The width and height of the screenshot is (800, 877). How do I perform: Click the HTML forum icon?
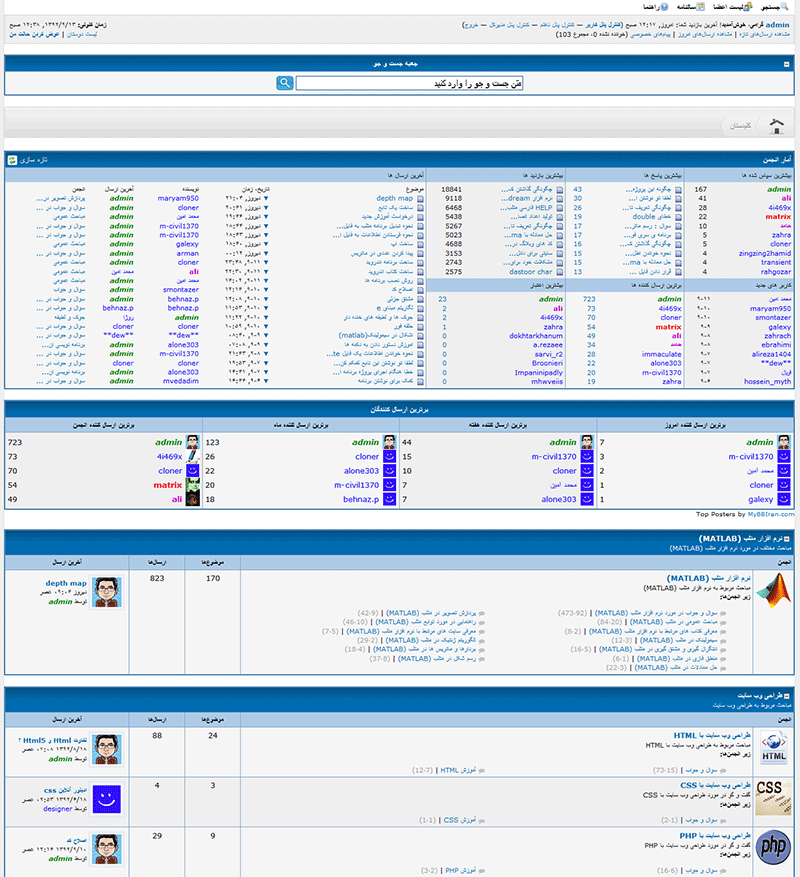[x=774, y=748]
